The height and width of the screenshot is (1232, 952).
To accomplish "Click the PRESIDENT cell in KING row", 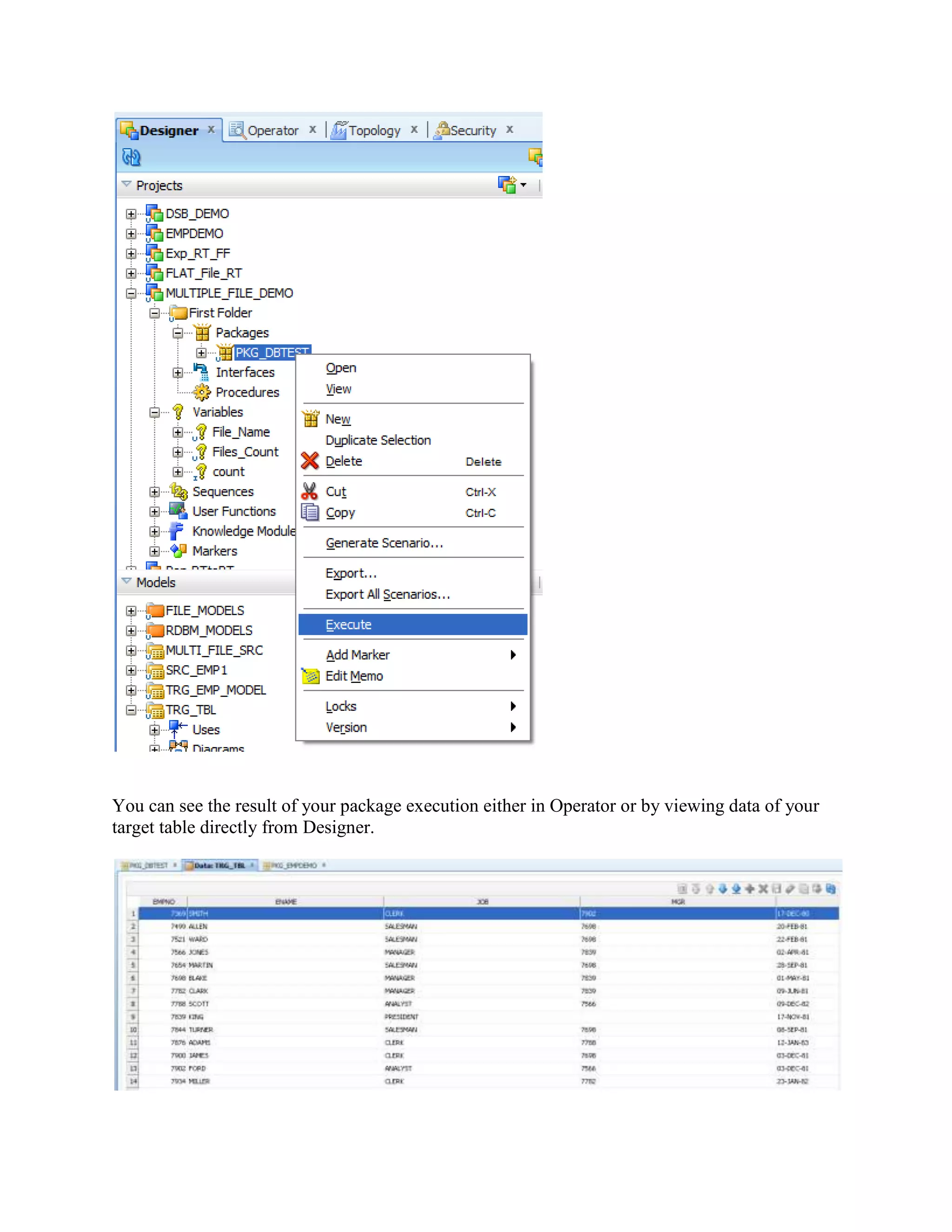I will 482,1016.
